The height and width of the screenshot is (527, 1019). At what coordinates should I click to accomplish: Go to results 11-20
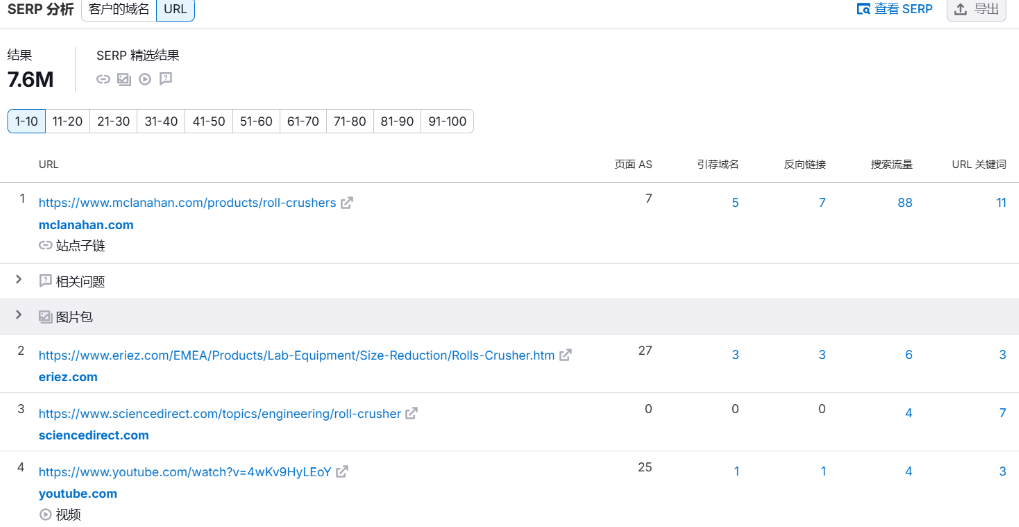click(68, 122)
